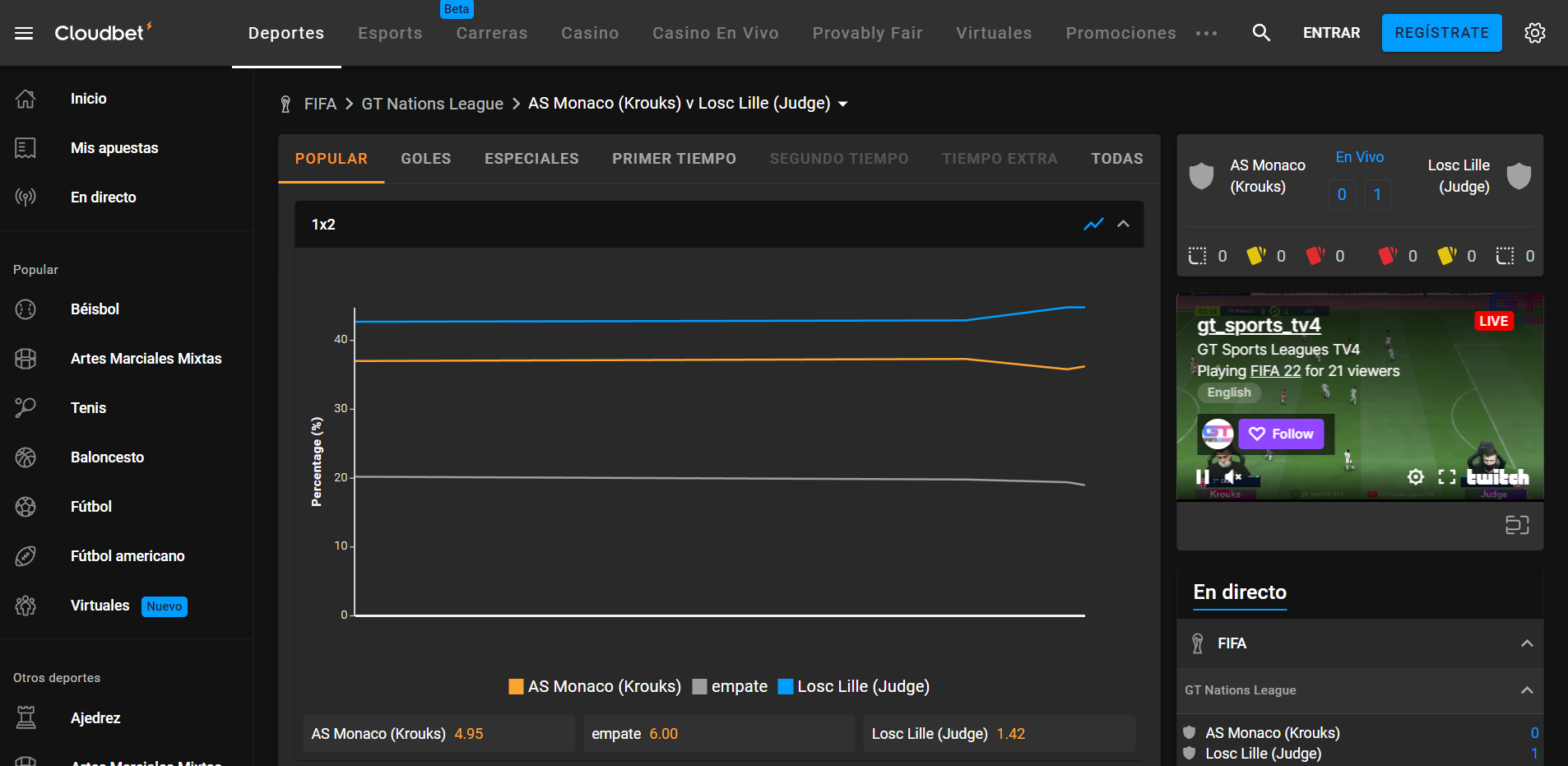The width and height of the screenshot is (1568, 766).
Task: Click the FIFA trophy icon in breadcrumb
Action: tap(285, 104)
